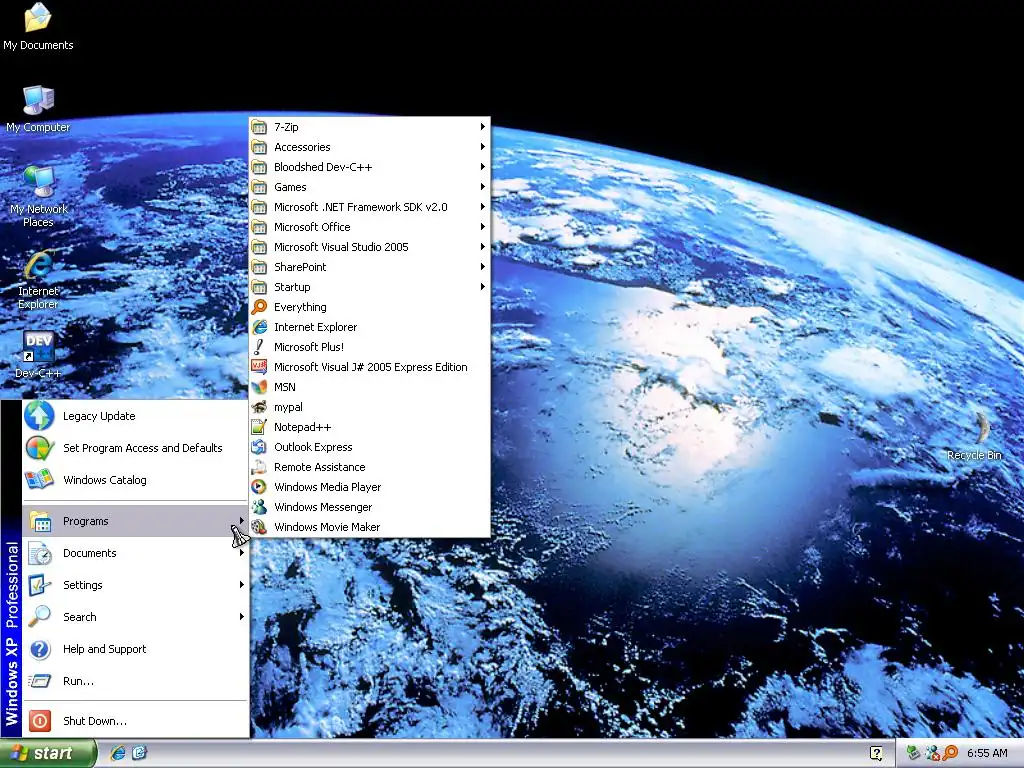Expand Microsoft .NET Framework SDK v2.0 arrow

click(483, 207)
